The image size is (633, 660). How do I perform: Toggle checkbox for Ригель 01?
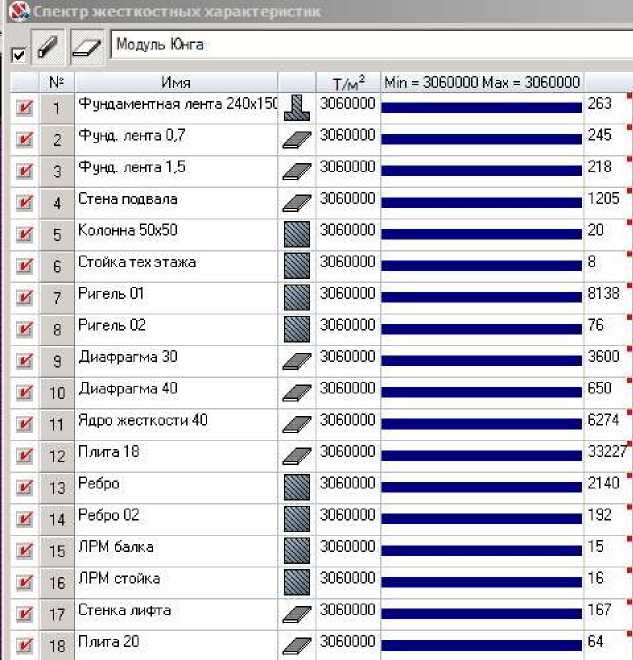click(24, 297)
